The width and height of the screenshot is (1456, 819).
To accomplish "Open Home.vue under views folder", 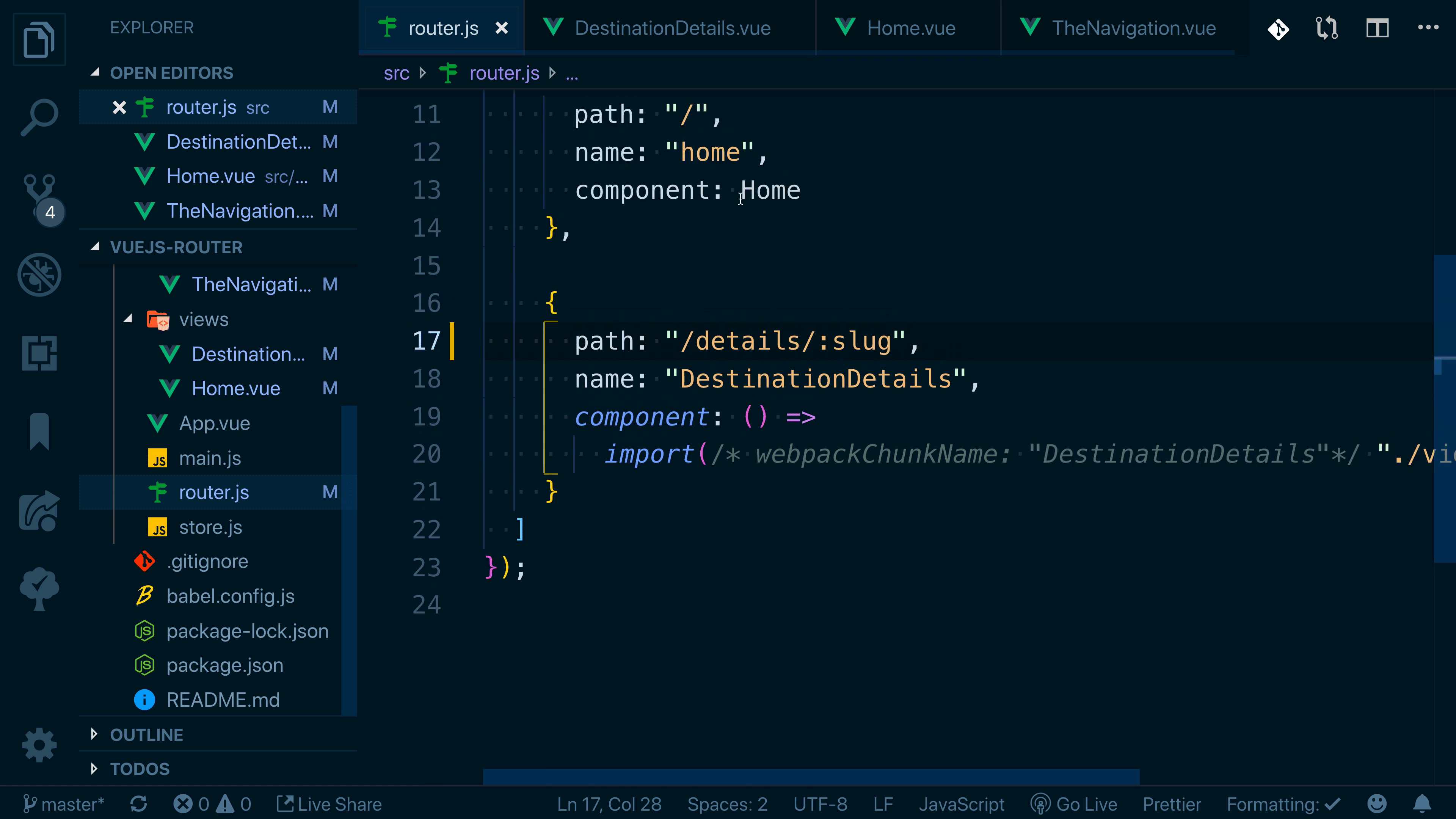I will coord(218,388).
